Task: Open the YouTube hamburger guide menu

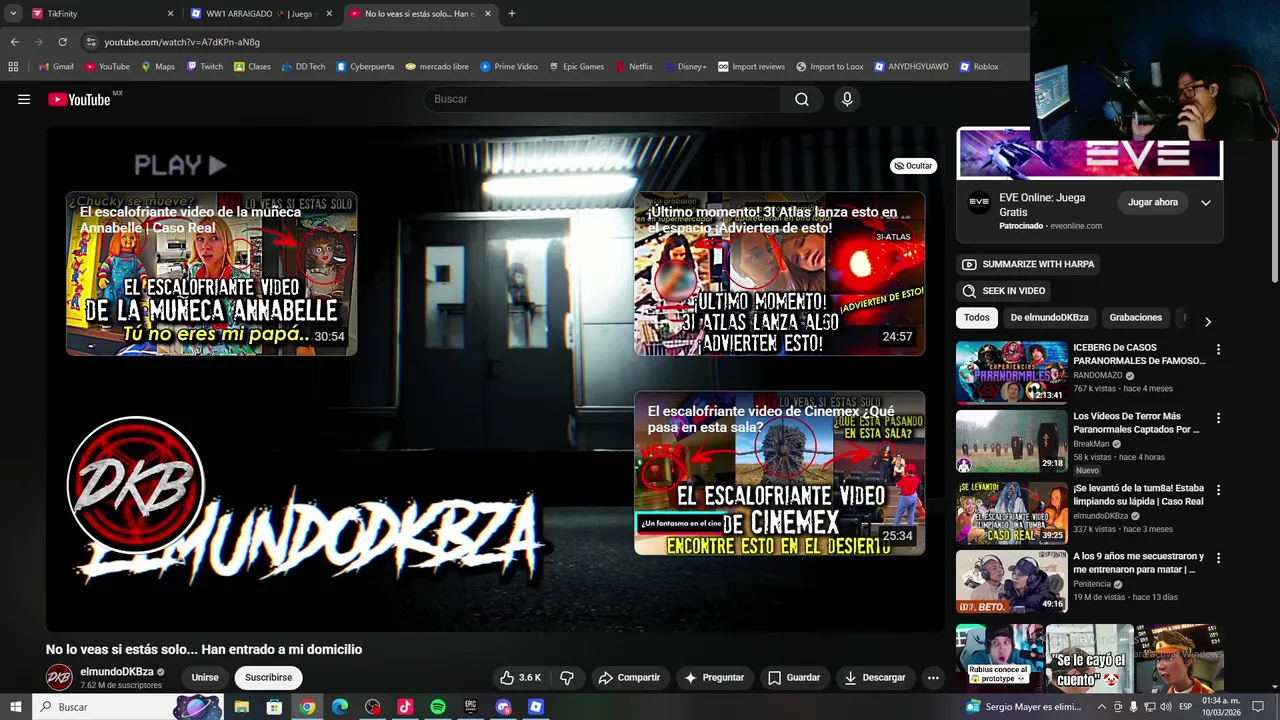Action: 24,99
